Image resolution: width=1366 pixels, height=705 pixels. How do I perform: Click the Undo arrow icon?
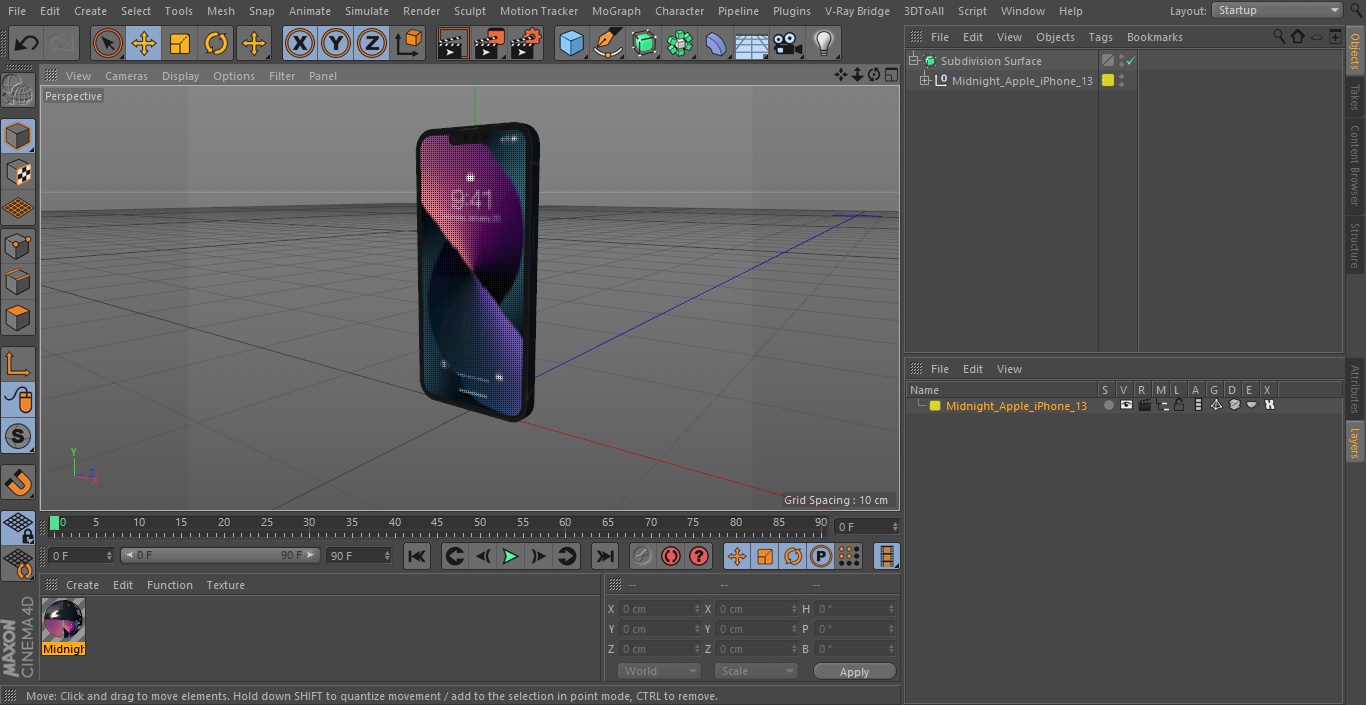(27, 43)
